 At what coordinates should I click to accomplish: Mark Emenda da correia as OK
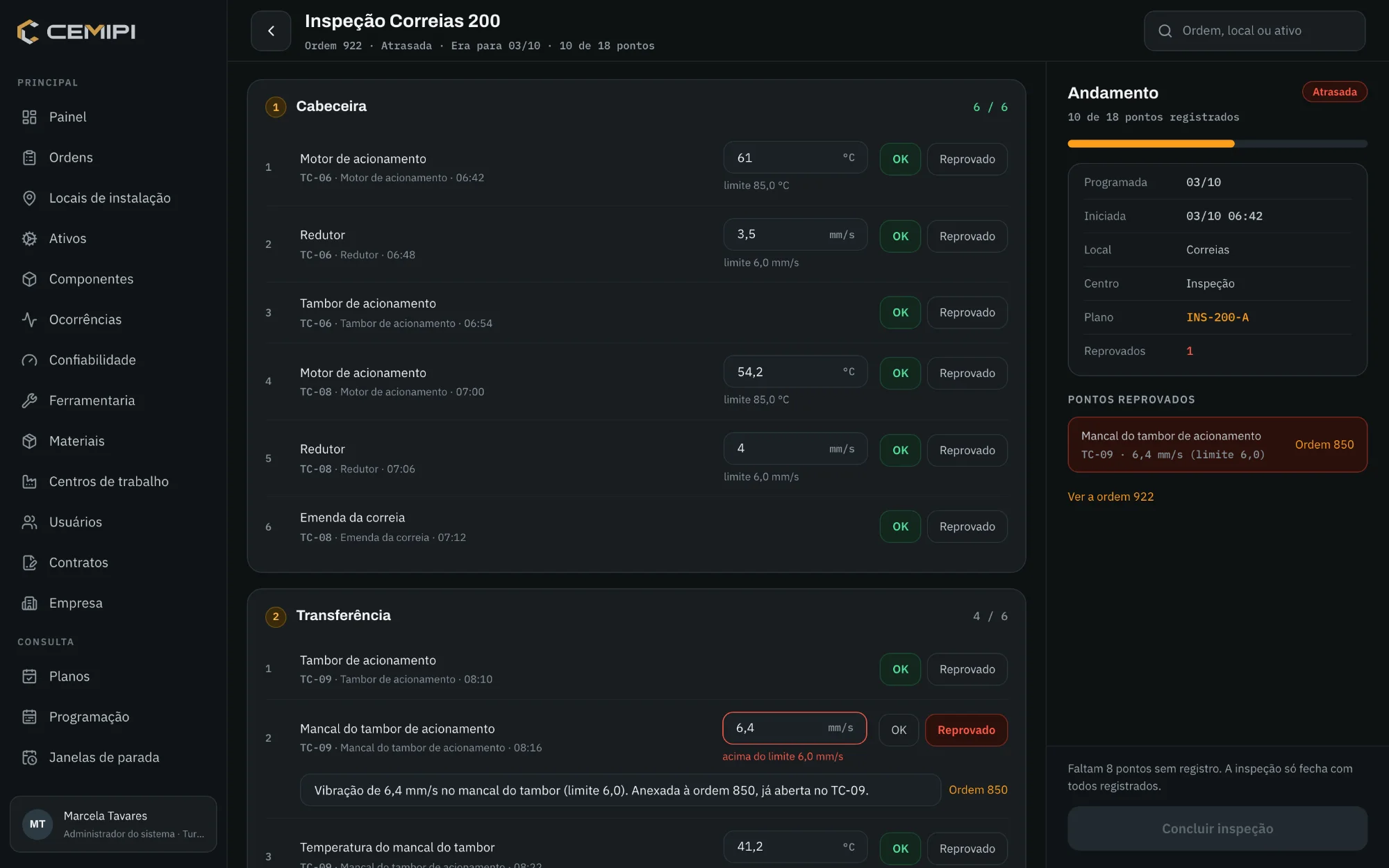[900, 526]
